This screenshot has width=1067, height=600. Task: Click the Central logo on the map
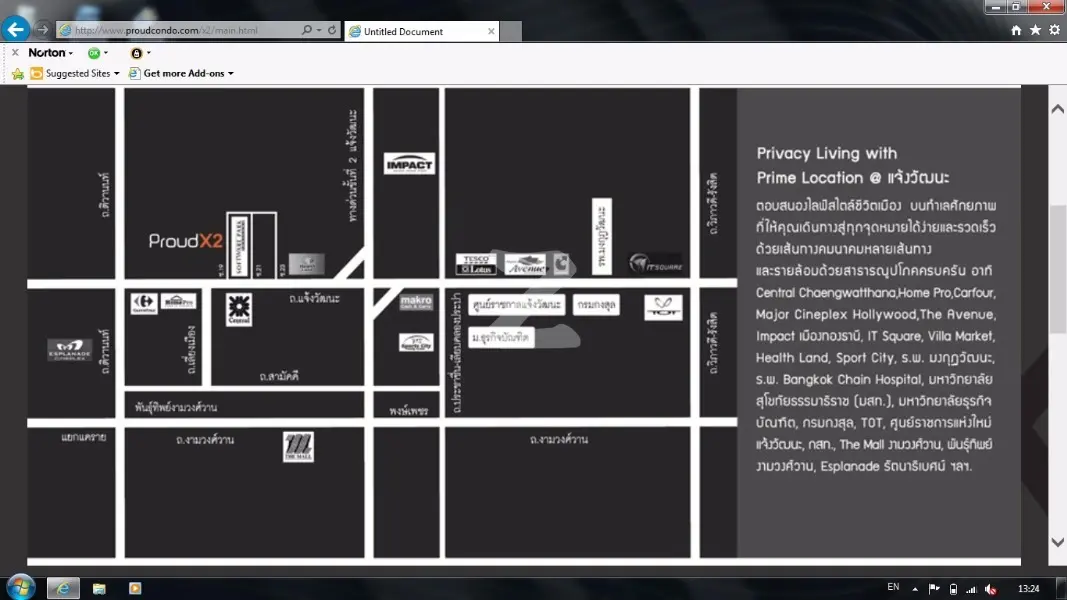click(x=239, y=310)
